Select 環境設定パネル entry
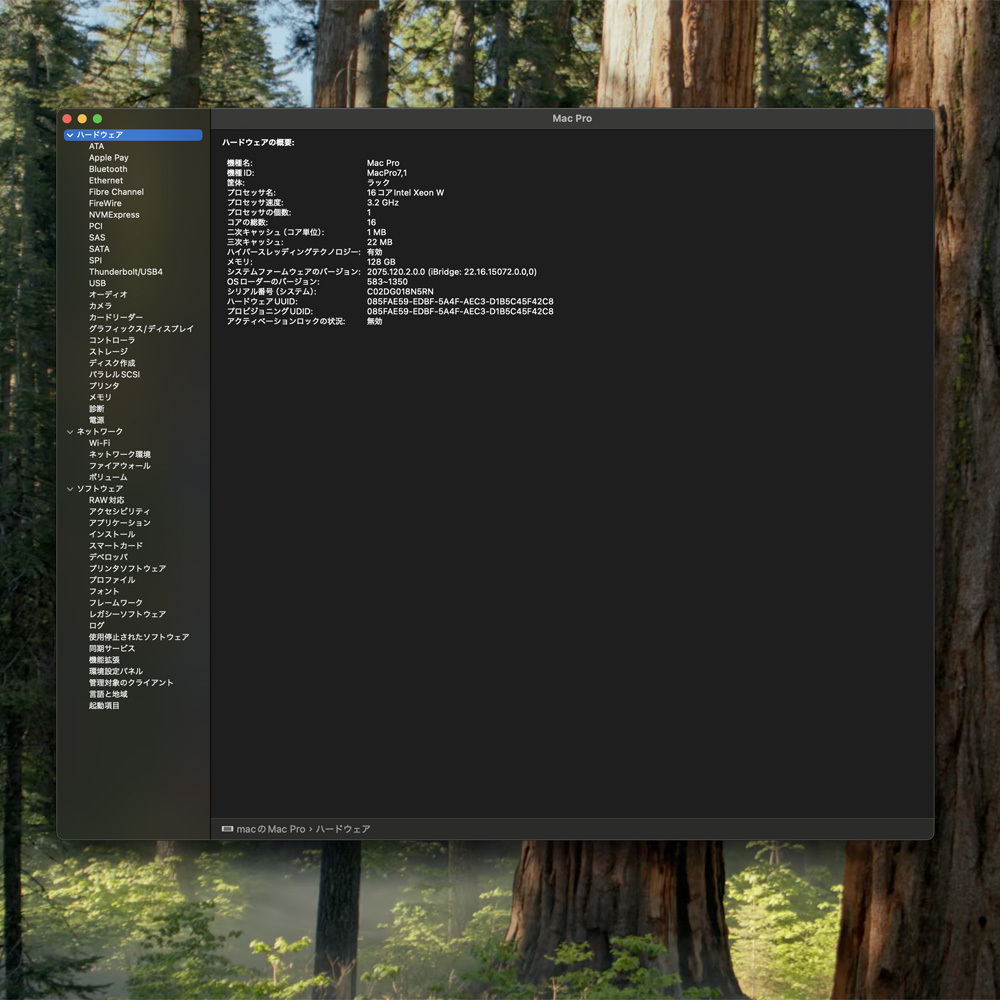The height and width of the screenshot is (1000, 1000). tap(115, 672)
